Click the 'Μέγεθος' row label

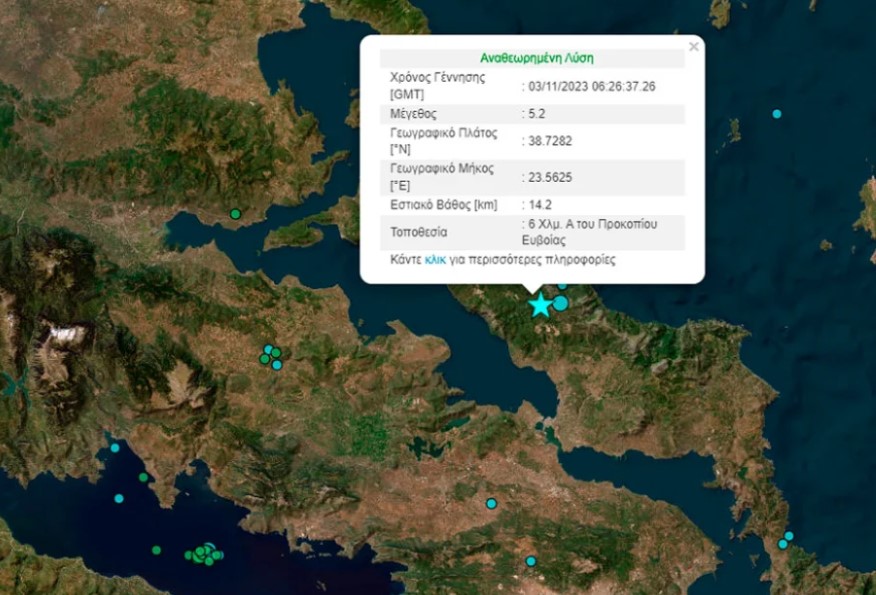pos(413,114)
